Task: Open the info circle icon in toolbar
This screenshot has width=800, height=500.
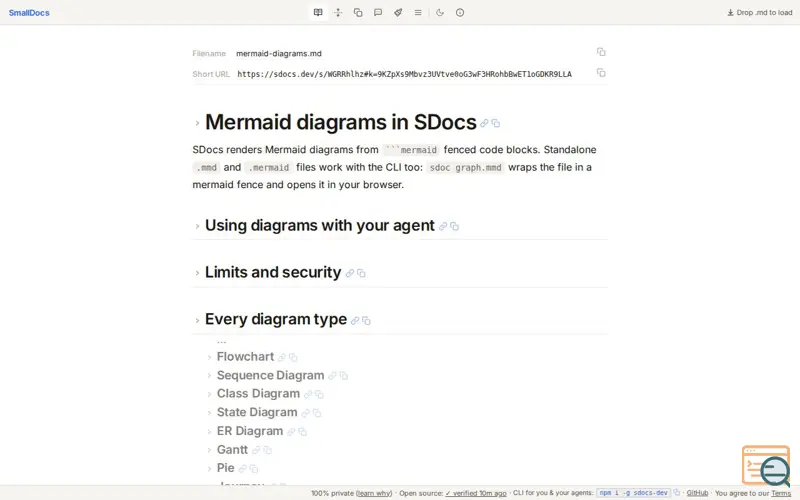Action: (x=460, y=12)
